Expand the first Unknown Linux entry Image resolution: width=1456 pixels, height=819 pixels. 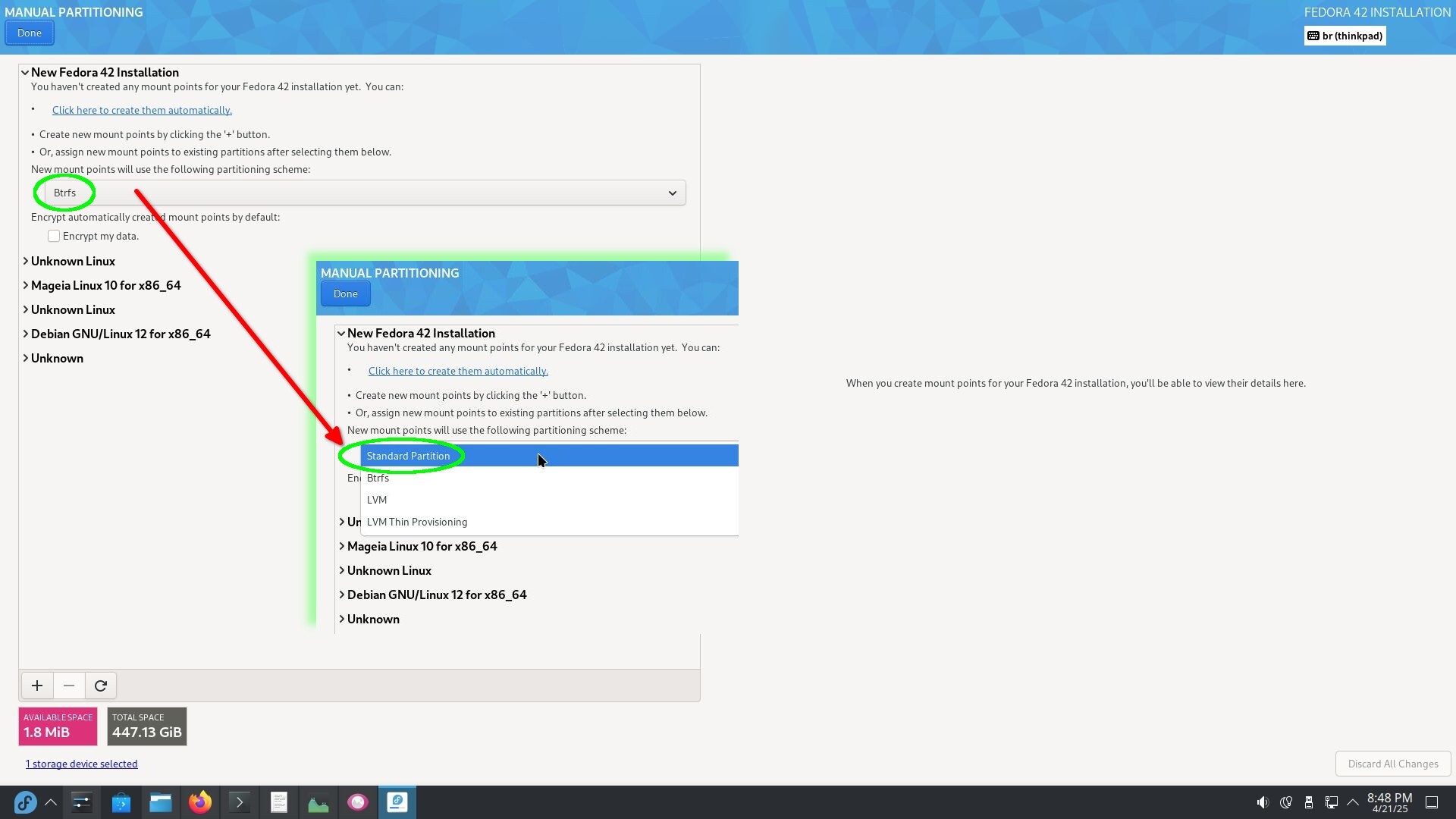tap(25, 261)
